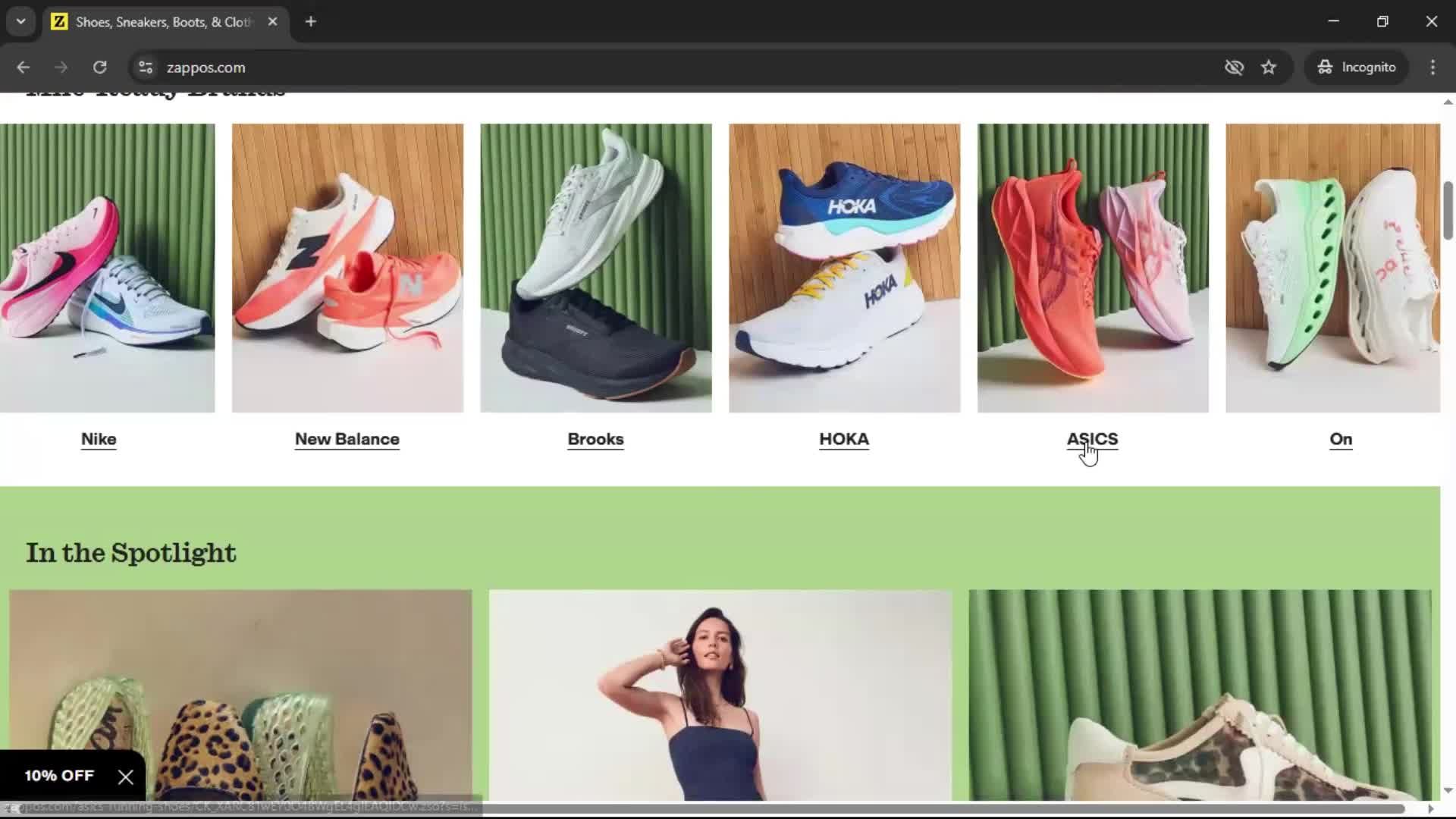
Task: Click the Incognito indicator button
Action: (1357, 67)
